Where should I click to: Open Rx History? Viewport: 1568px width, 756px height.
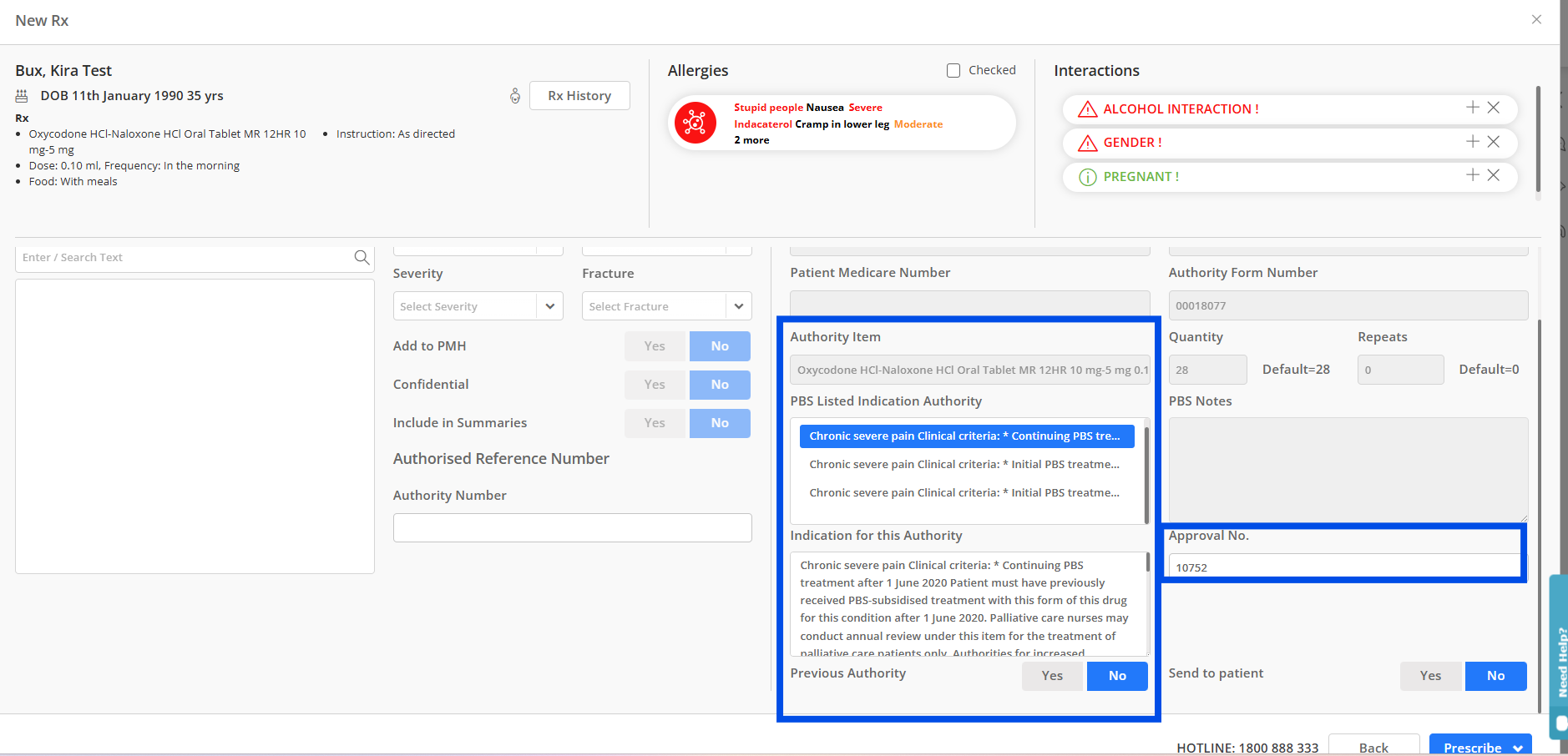tap(579, 96)
